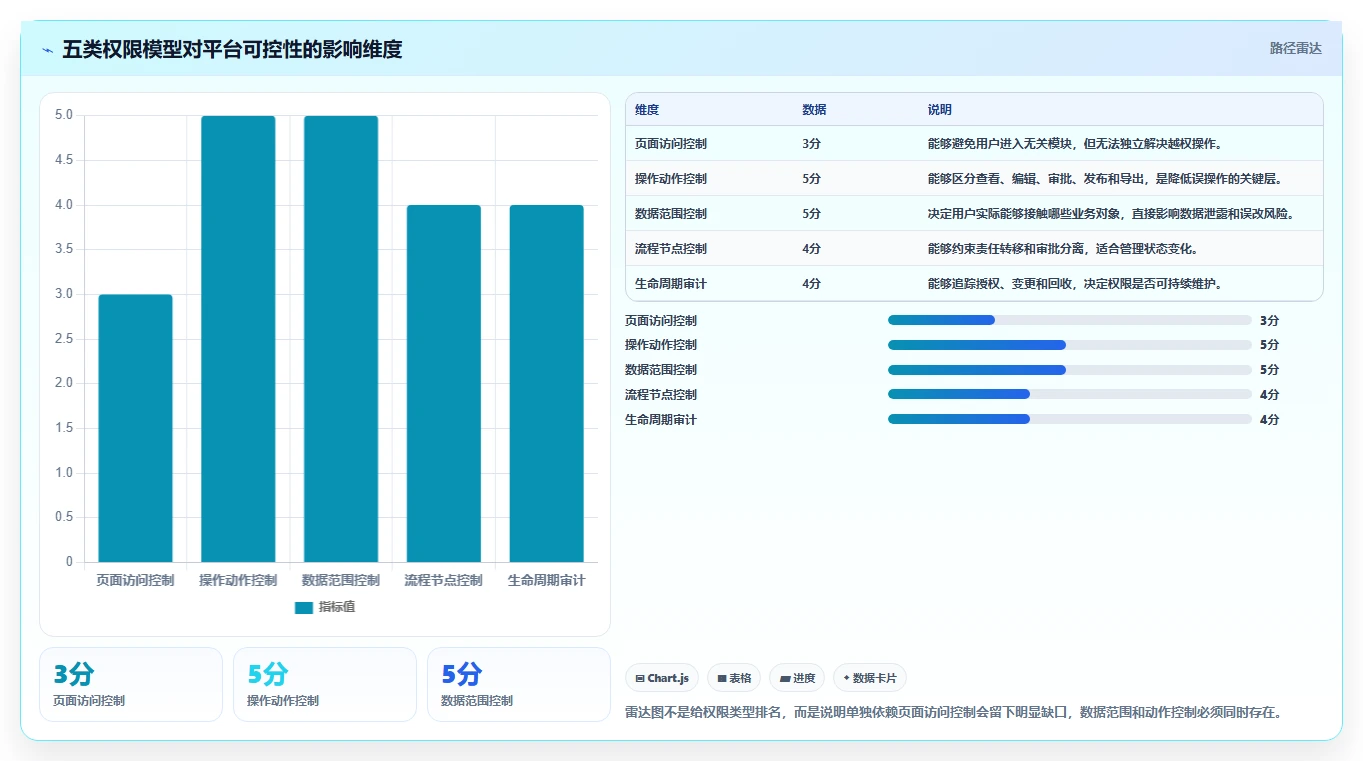
Task: Select the 页面访问控制 cell in the table
Action: click(671, 144)
